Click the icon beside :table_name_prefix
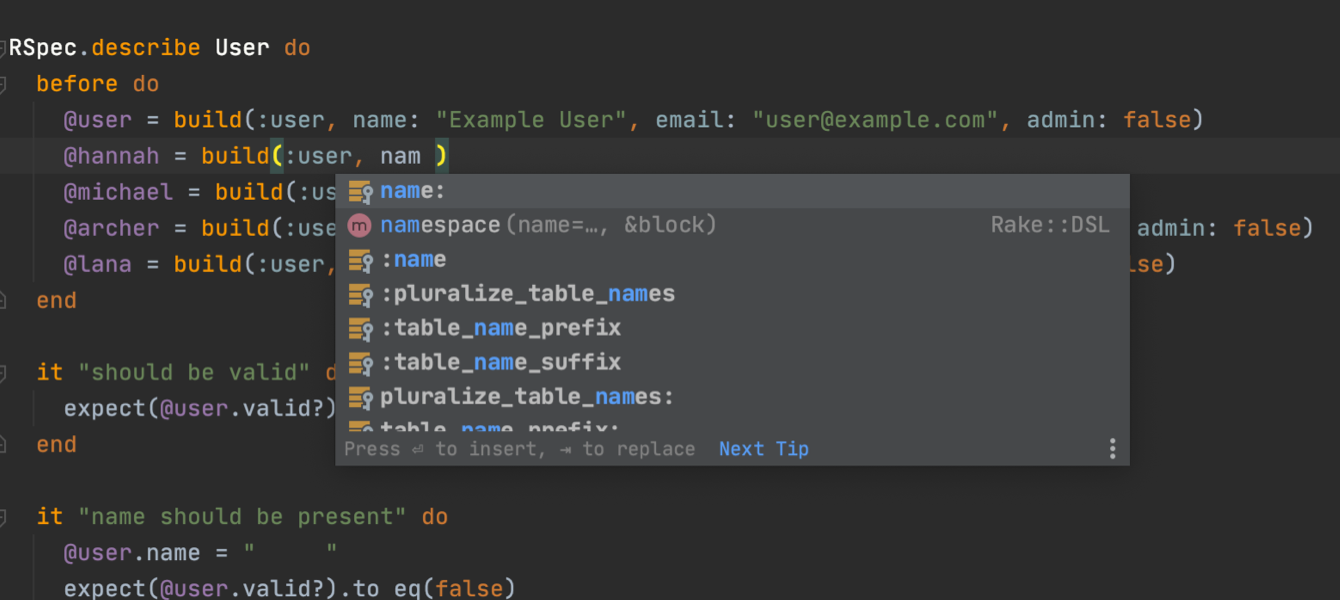 (360, 328)
